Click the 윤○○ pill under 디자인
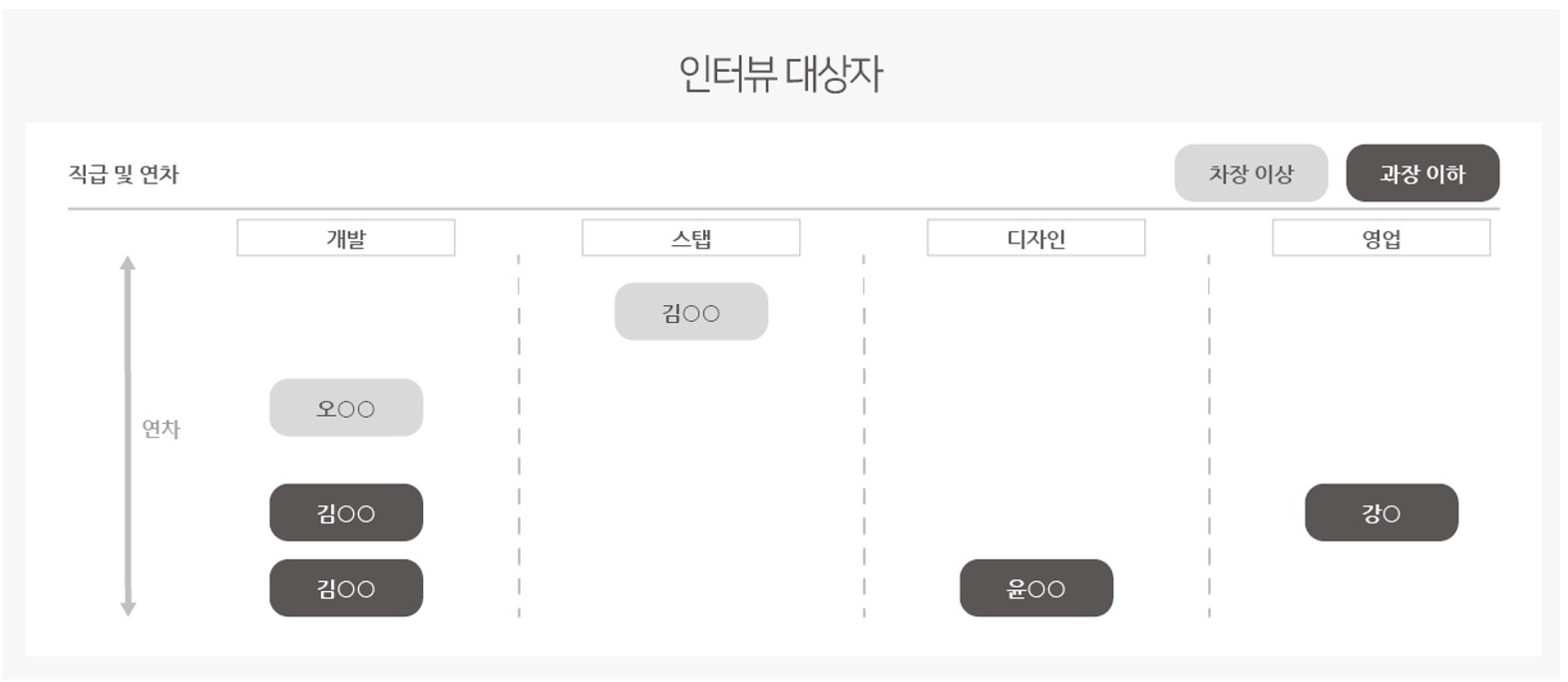 point(1036,588)
